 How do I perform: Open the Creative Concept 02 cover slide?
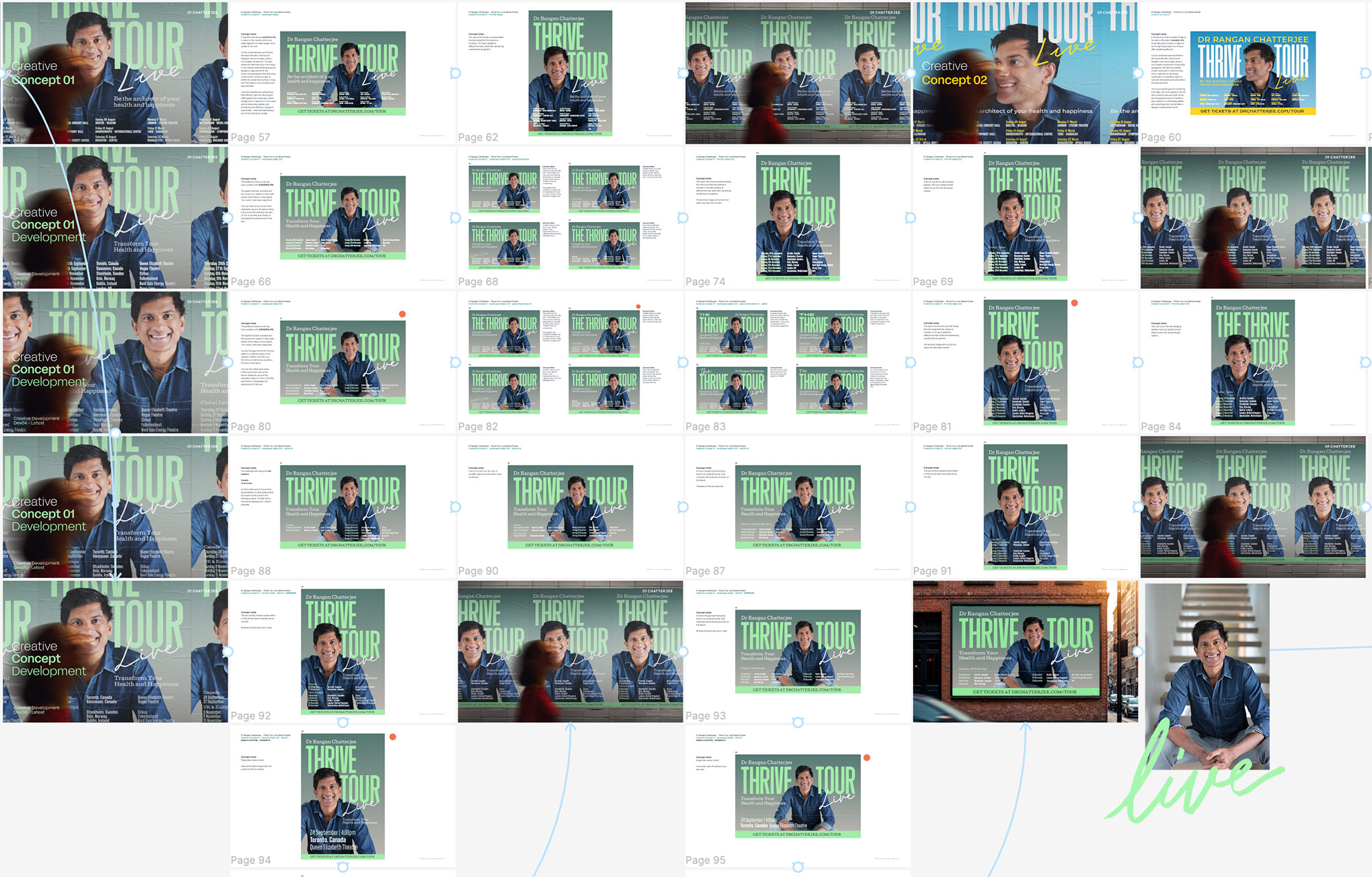[x=1026, y=73]
